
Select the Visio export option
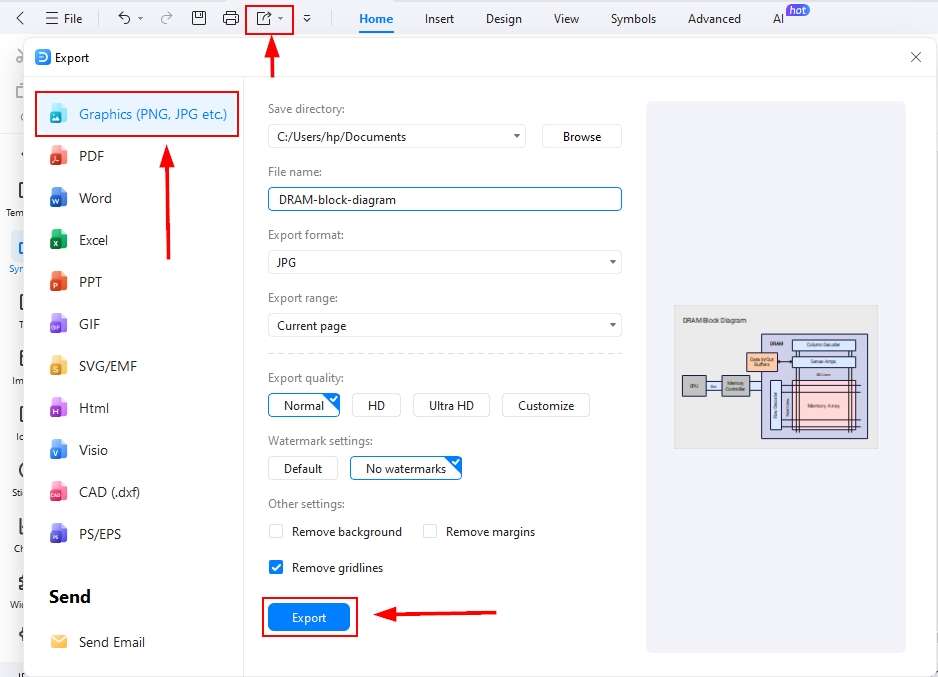point(92,450)
